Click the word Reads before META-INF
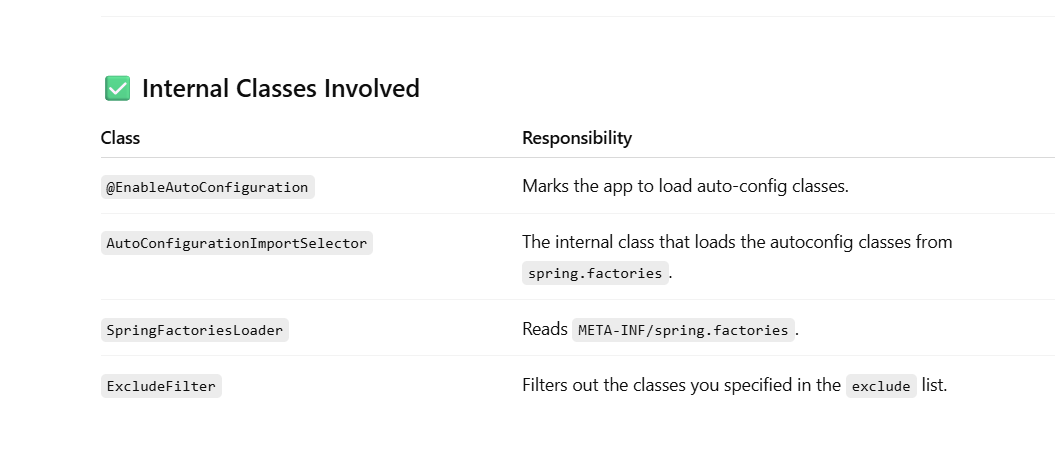 545,330
